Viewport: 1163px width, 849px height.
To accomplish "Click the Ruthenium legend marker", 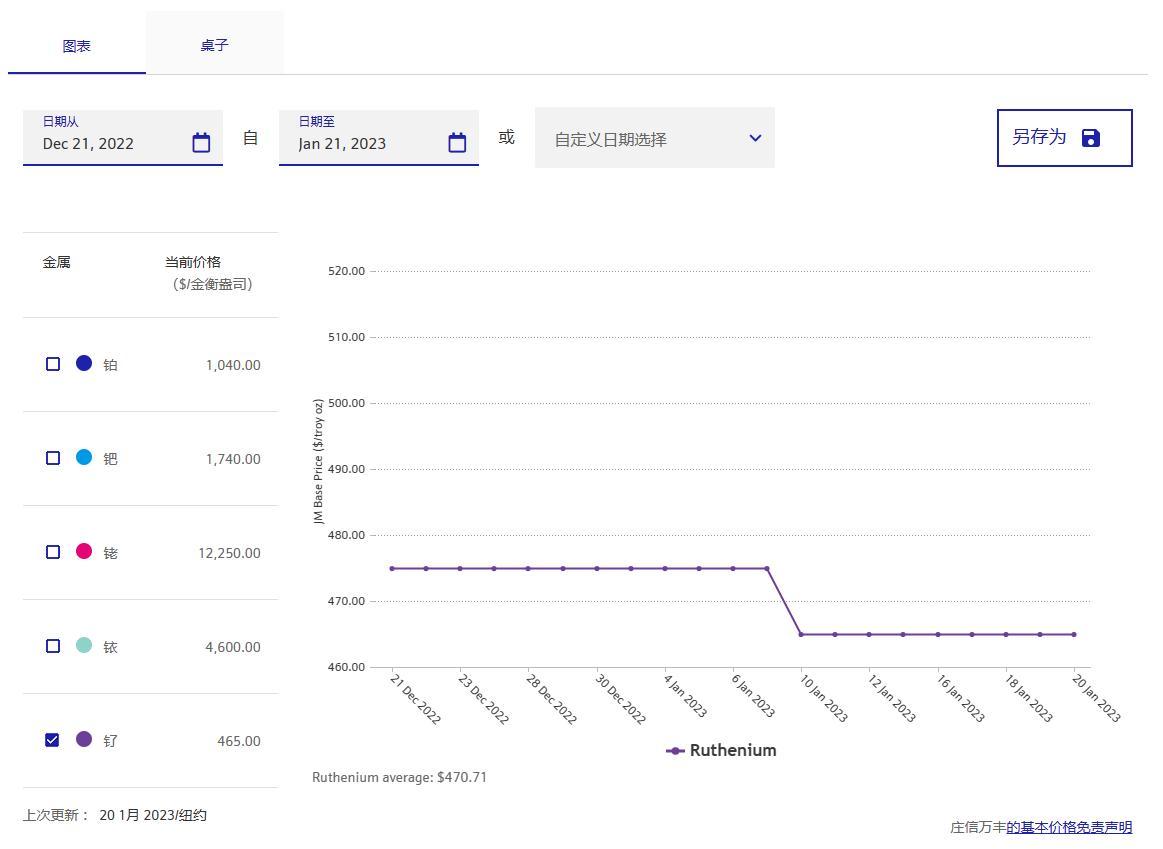I will click(675, 751).
